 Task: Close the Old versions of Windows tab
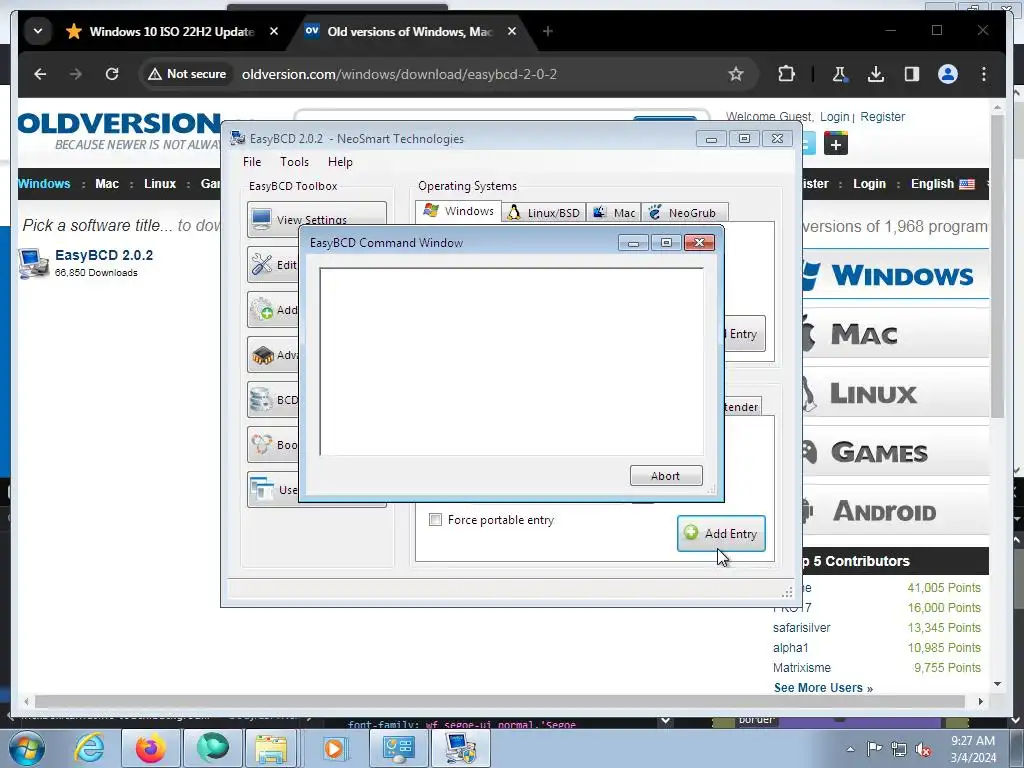(x=512, y=31)
